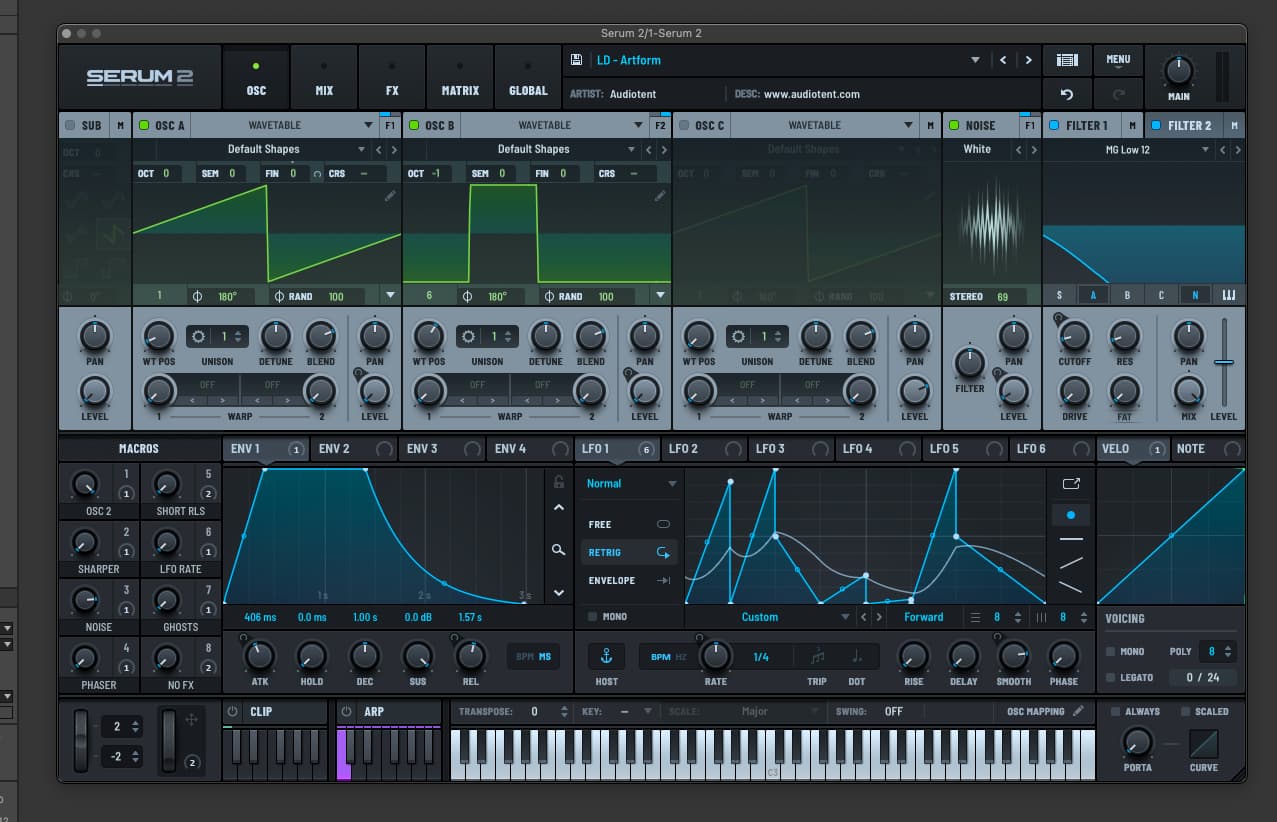
Task: Open the MATRIX tab
Action: pyautogui.click(x=460, y=78)
